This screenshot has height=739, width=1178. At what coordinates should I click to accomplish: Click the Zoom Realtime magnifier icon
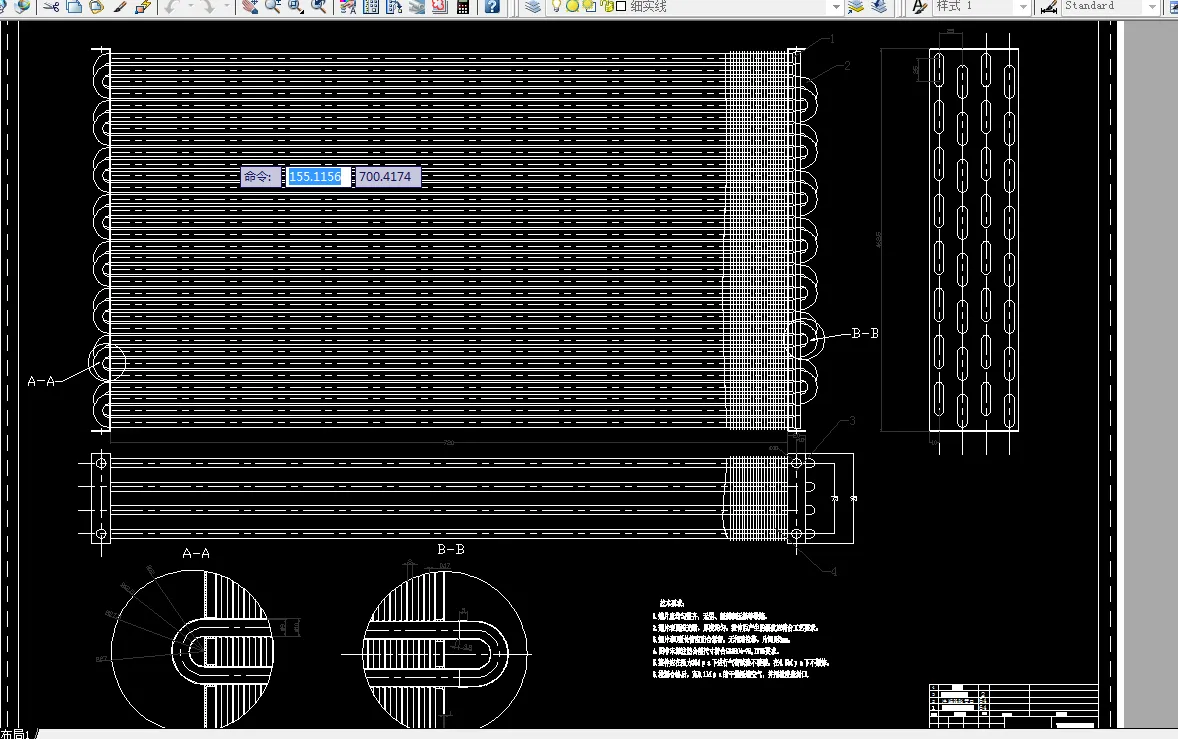(x=273, y=6)
